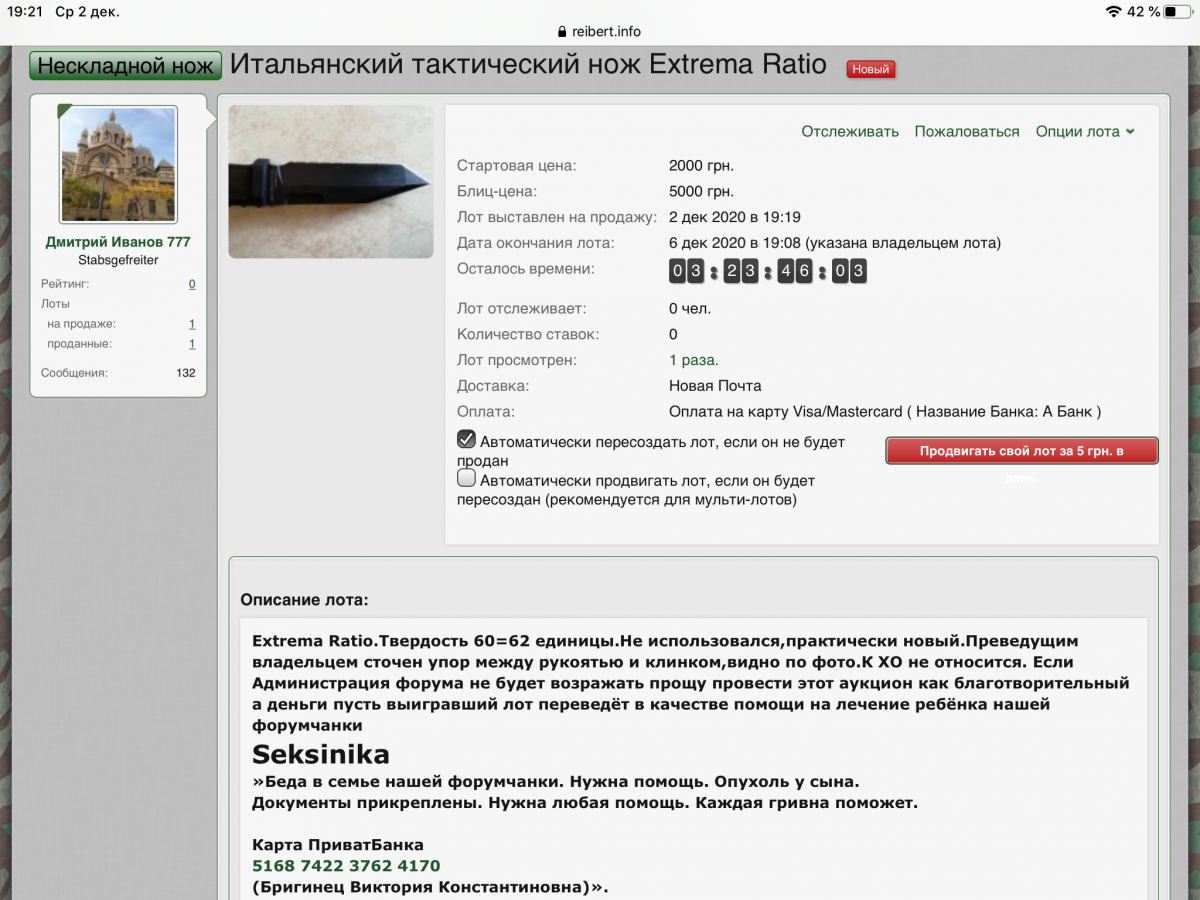Click the 0 чел. watchers value
This screenshot has height=900, width=1200.
click(x=690, y=309)
